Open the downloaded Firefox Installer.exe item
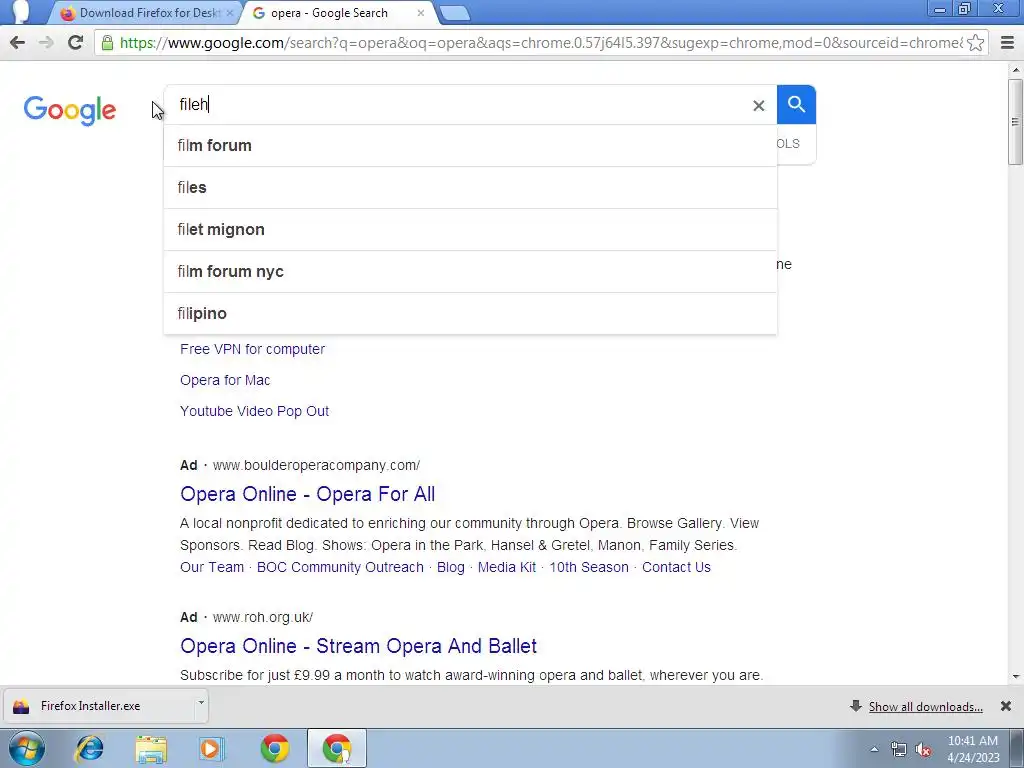1024x768 pixels. click(x=98, y=706)
